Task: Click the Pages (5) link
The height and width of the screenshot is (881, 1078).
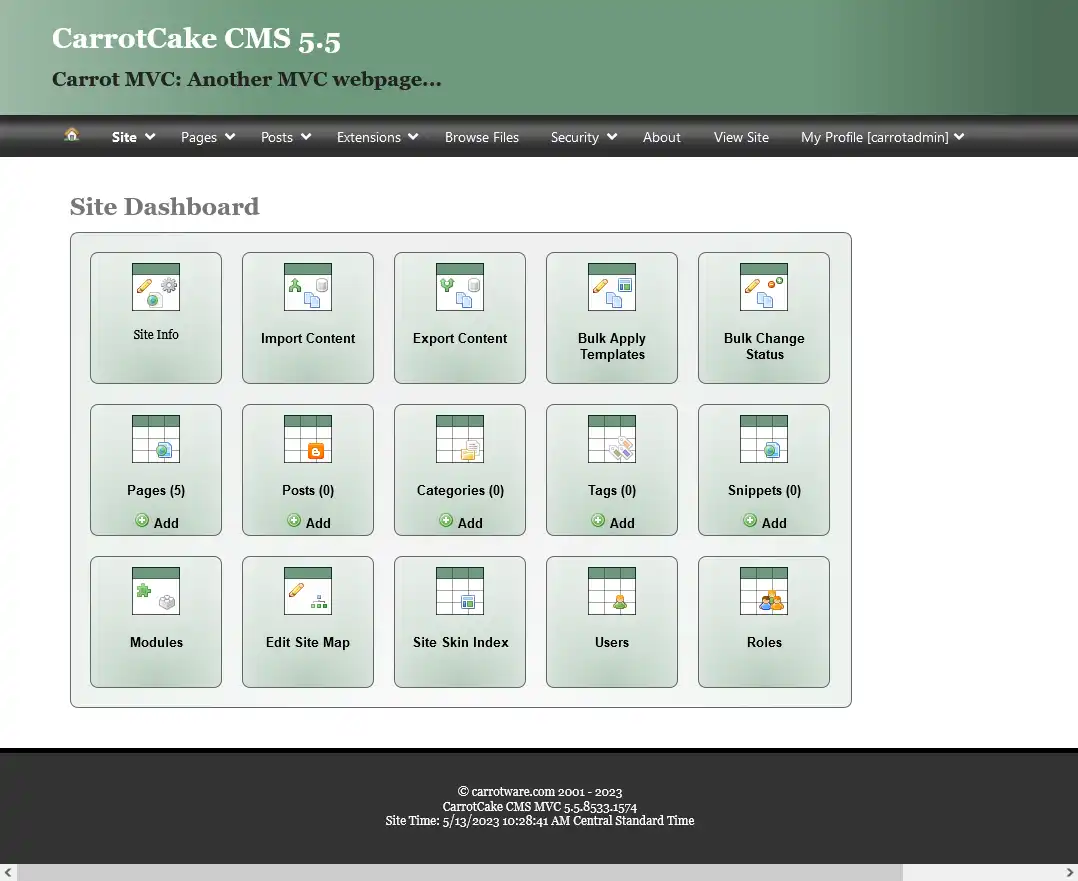Action: pos(156,490)
